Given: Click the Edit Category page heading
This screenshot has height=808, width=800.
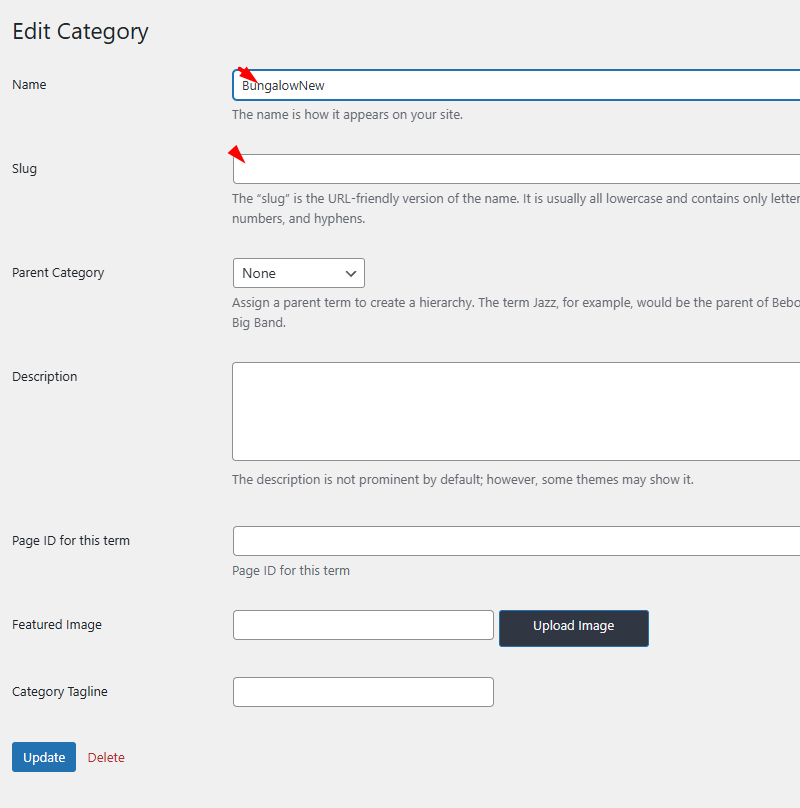Looking at the screenshot, I should 80,31.
